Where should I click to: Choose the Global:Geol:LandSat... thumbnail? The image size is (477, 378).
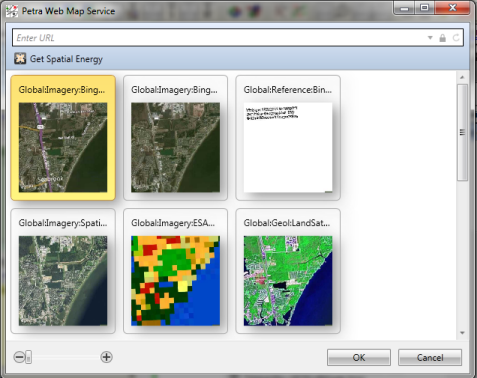tap(288, 271)
